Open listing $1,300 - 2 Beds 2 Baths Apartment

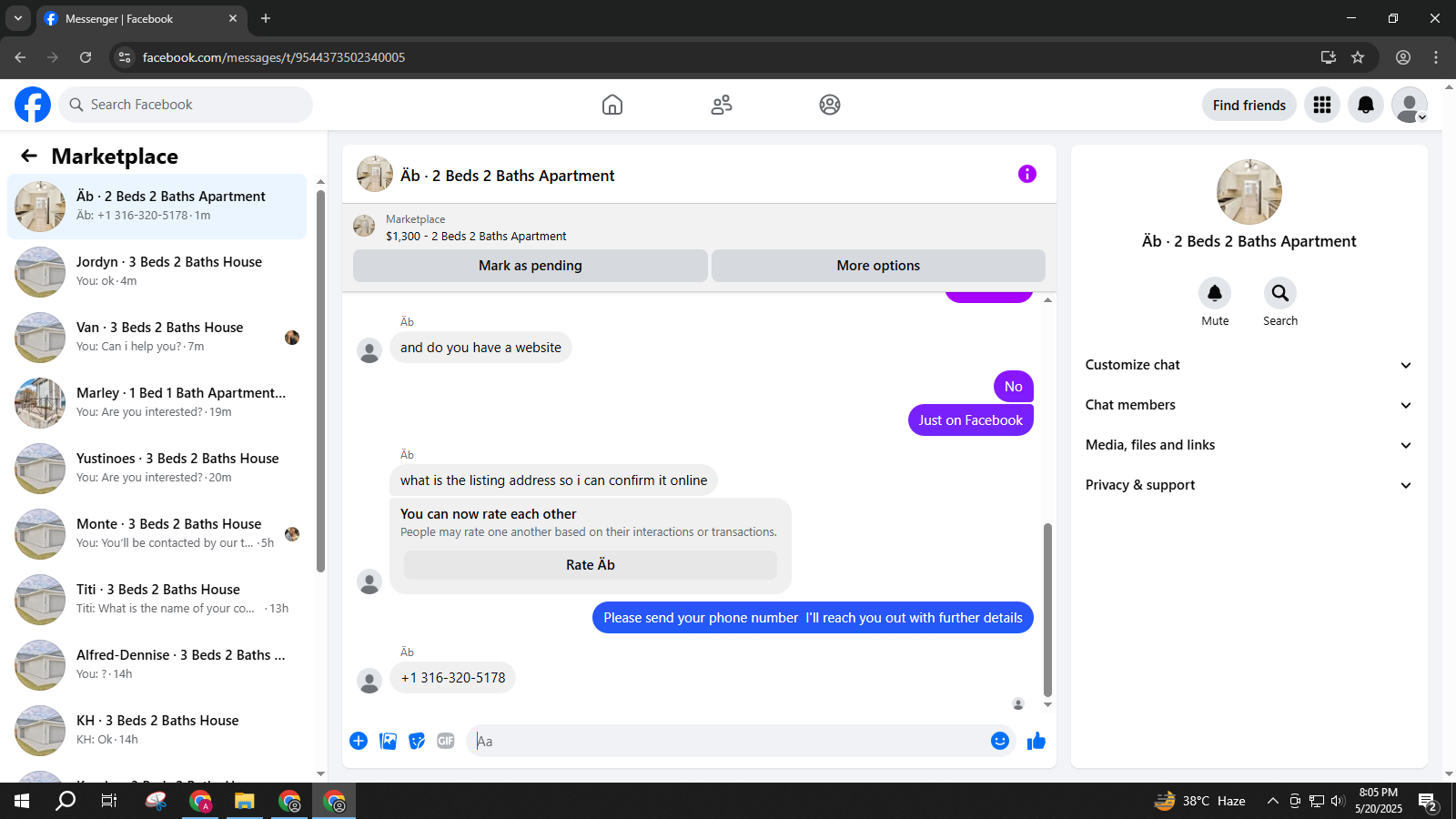click(476, 236)
